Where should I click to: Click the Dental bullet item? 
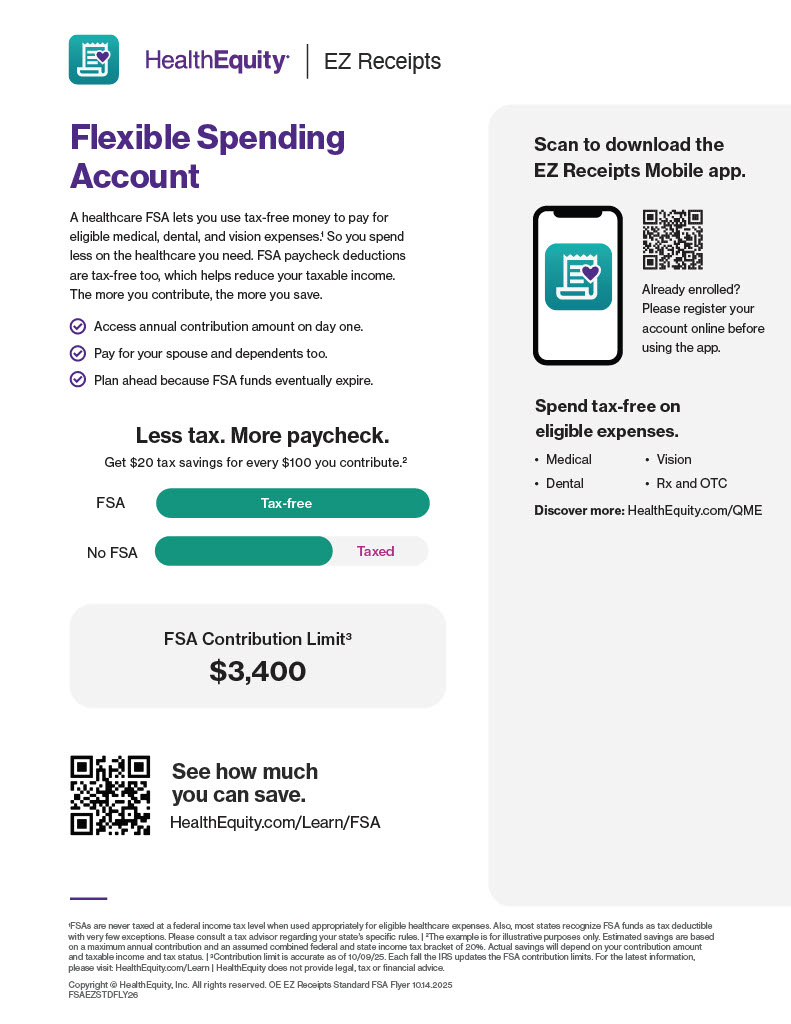(x=564, y=483)
